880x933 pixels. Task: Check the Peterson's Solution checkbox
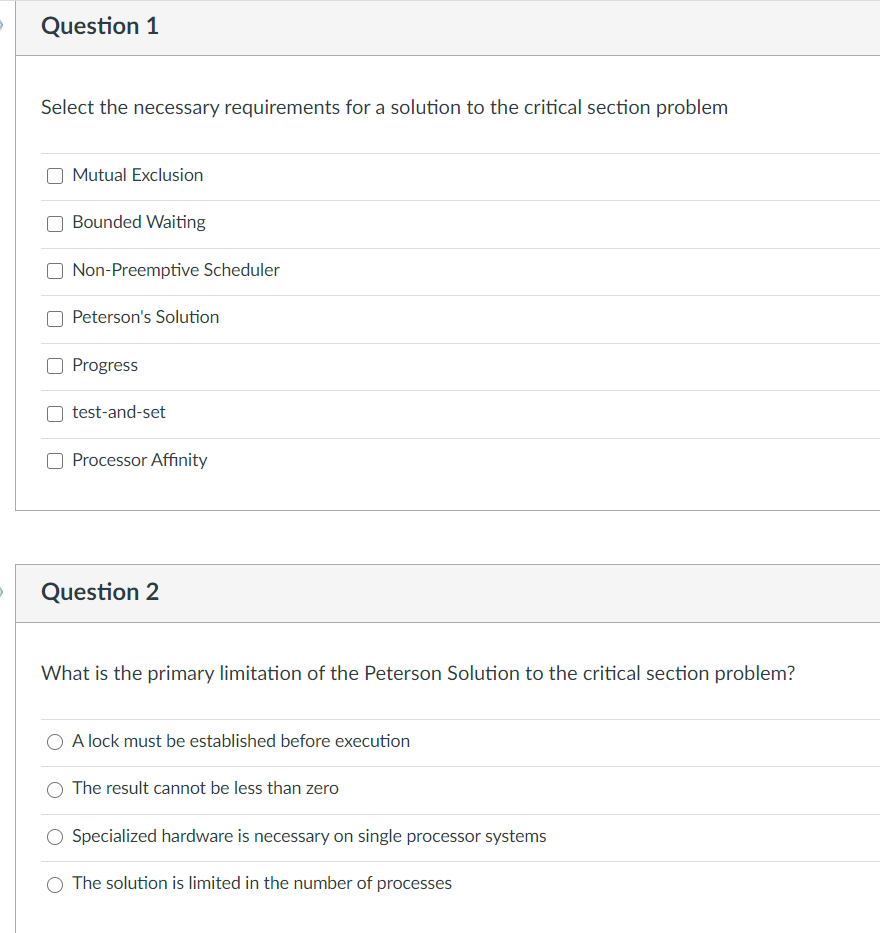[55, 318]
